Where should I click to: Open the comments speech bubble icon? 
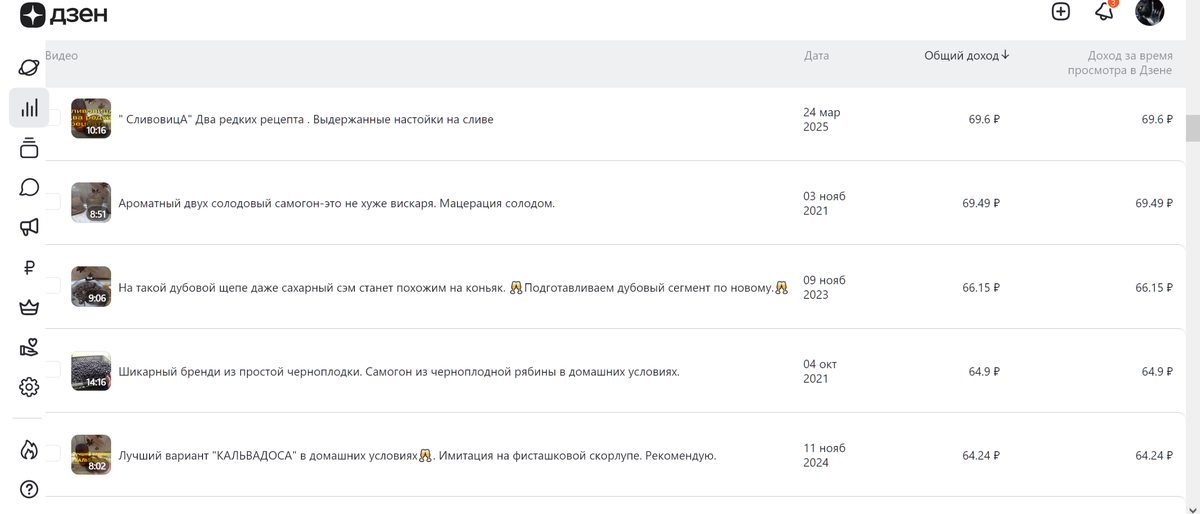pyautogui.click(x=29, y=188)
